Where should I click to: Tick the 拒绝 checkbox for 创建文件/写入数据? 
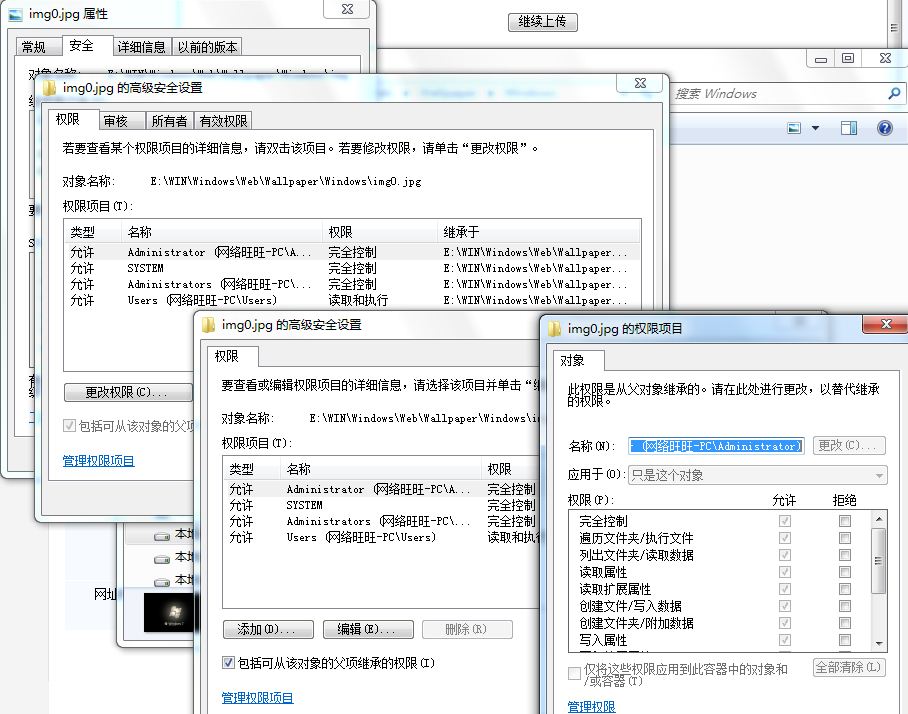[x=845, y=606]
